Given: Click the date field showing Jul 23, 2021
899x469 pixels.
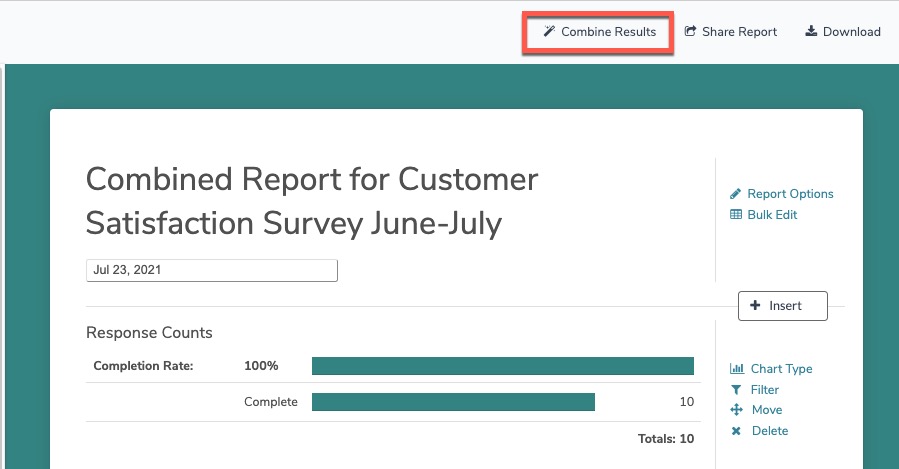Looking at the screenshot, I should coord(212,271).
